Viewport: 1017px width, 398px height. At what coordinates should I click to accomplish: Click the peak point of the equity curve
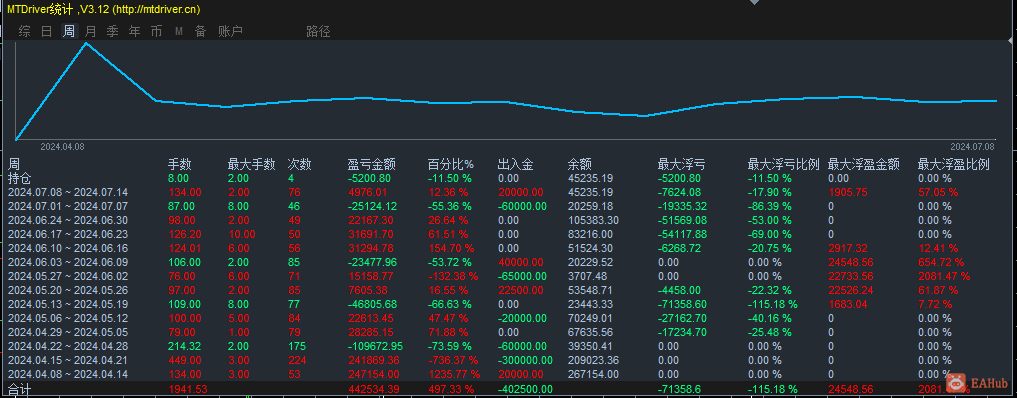(x=86, y=43)
